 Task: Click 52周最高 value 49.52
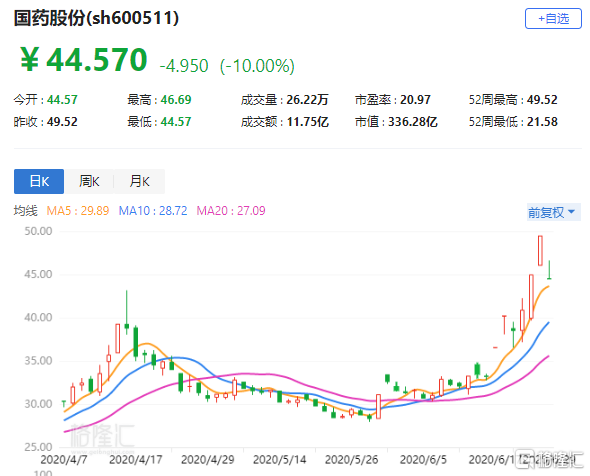(542, 100)
